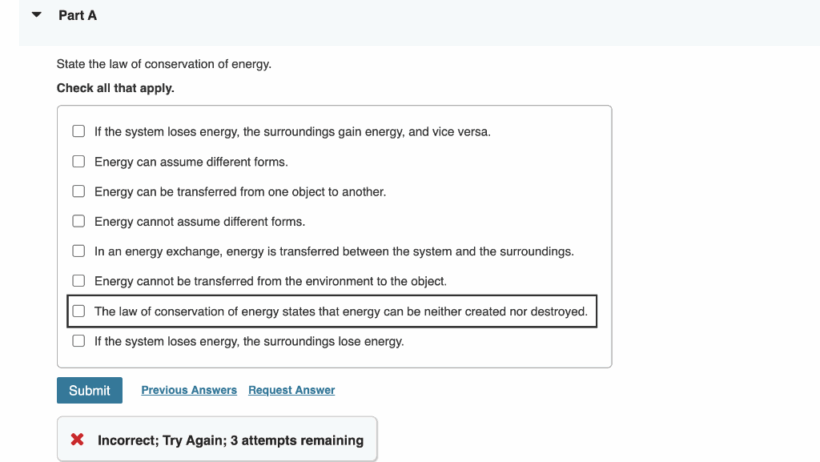820x462 pixels.
Task: Select 'Energy cannot assume different forms' checkbox
Action: tap(78, 221)
